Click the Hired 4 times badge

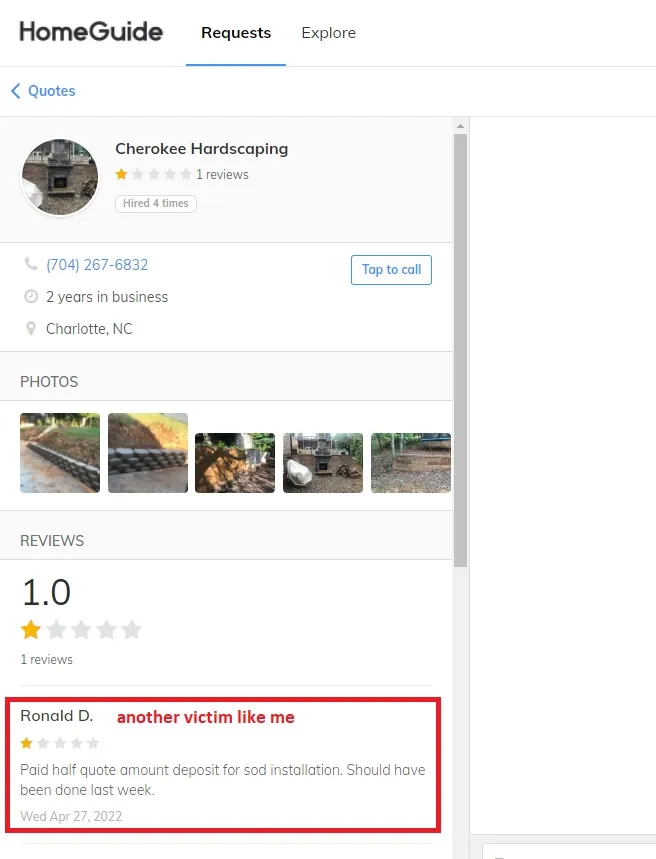click(x=156, y=203)
